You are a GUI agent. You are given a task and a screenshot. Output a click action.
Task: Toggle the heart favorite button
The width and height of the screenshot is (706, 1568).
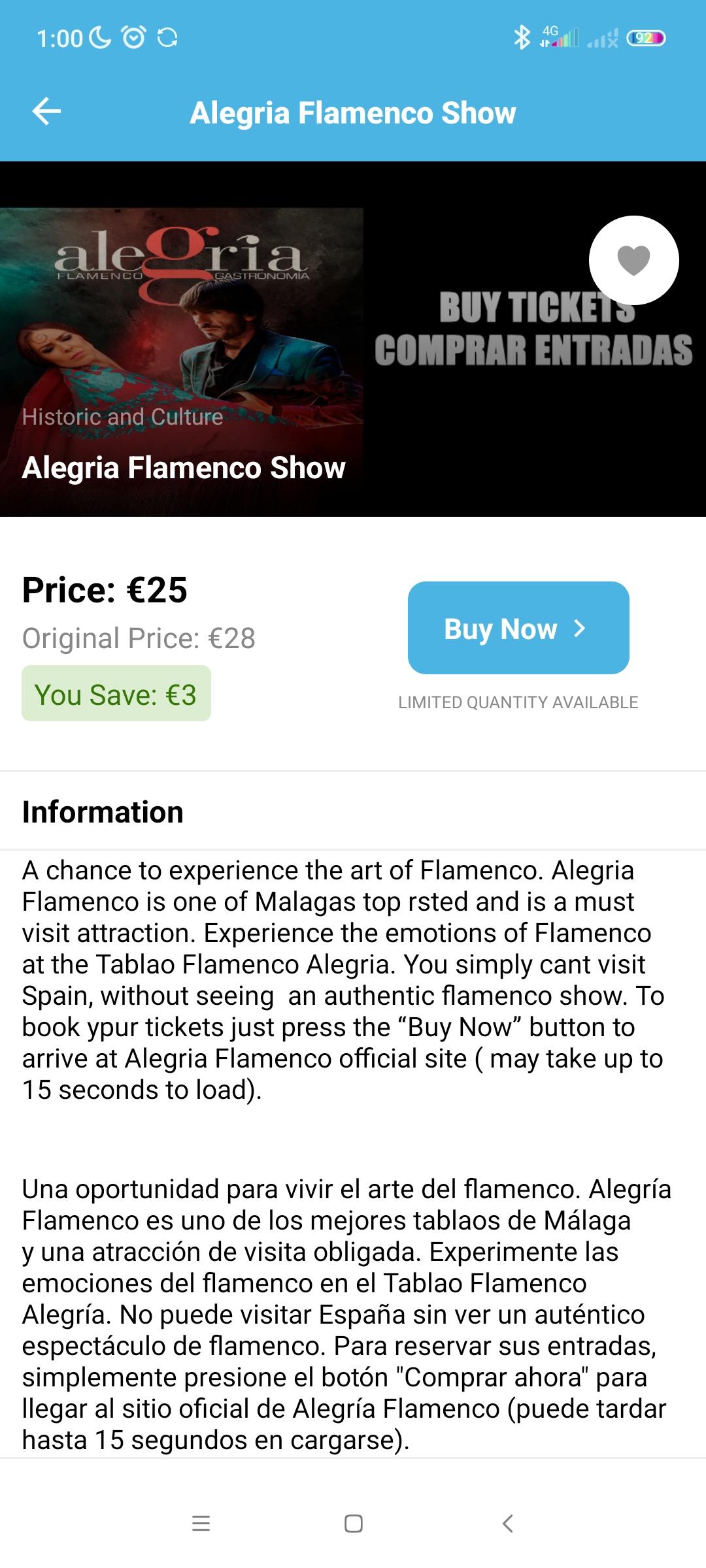point(633,260)
